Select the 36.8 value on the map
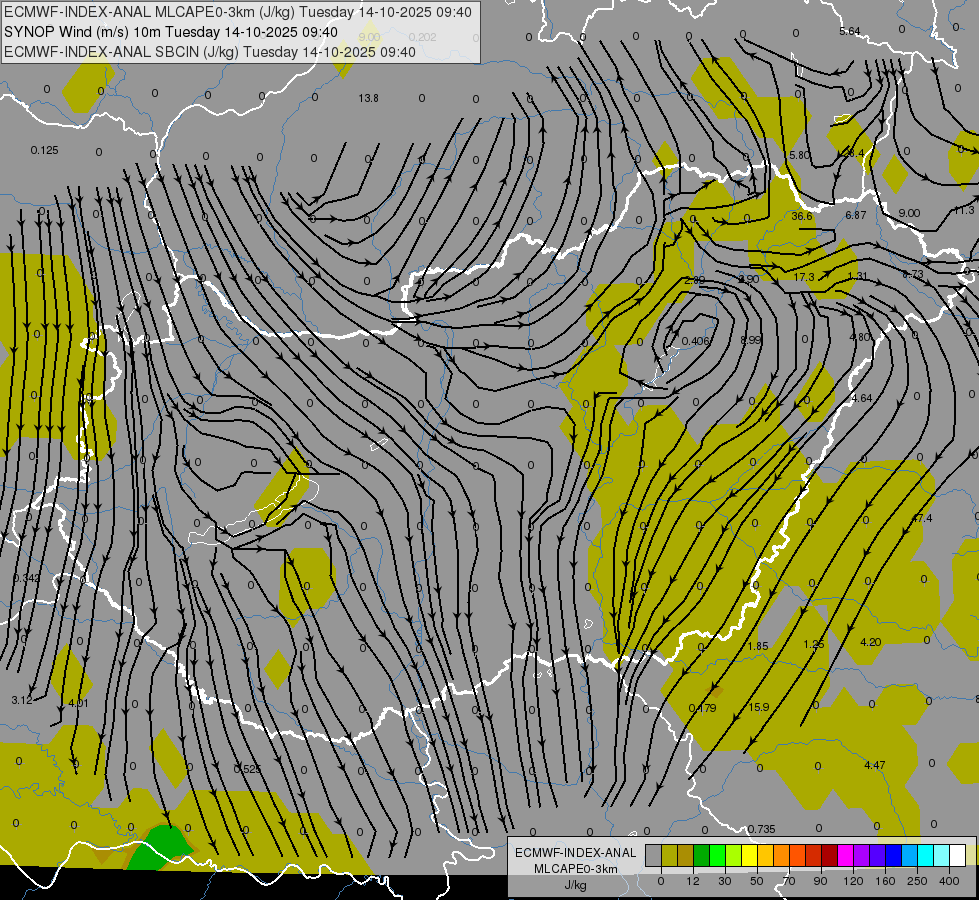The image size is (979, 900). 802,216
